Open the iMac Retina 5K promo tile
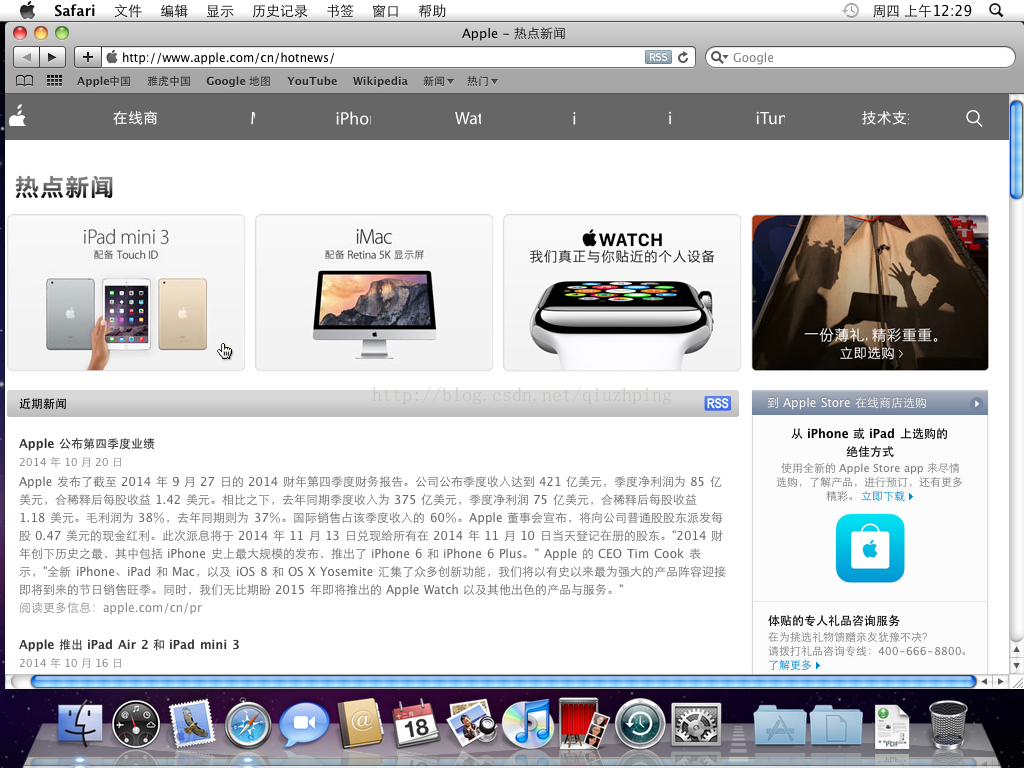Screen dimensions: 1024x768 [374, 293]
